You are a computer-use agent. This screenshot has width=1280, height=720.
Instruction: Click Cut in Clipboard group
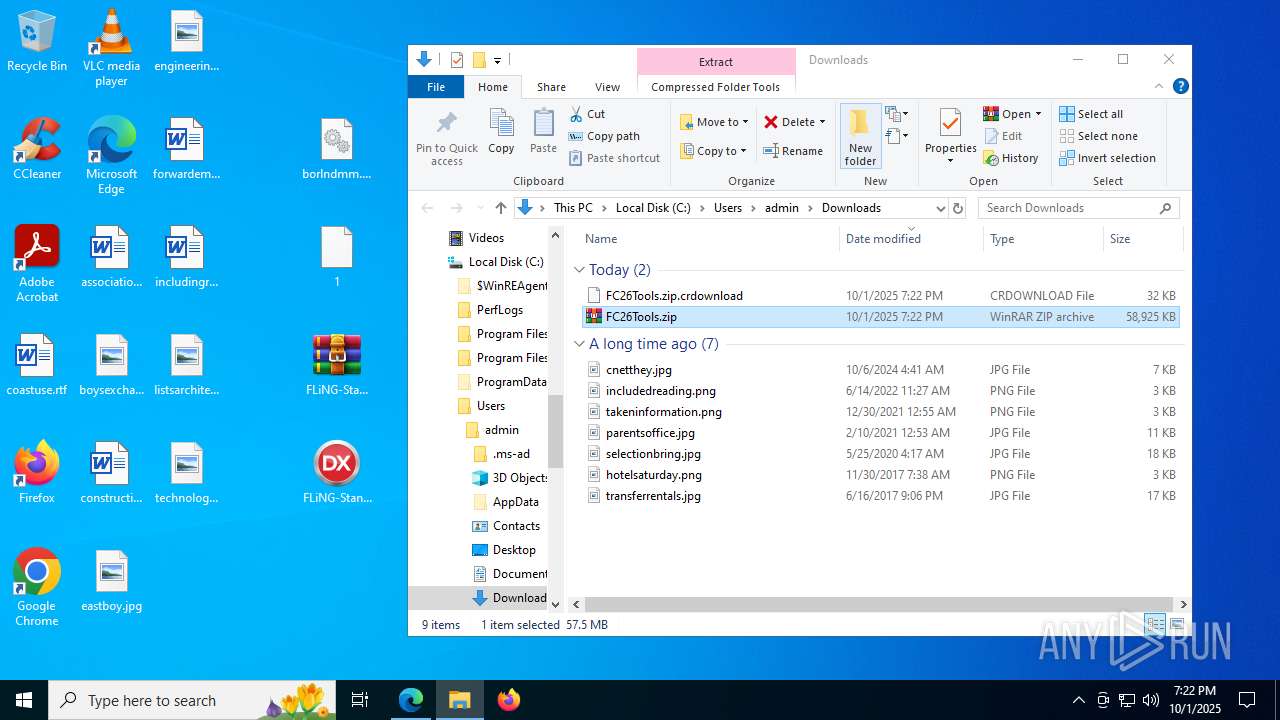point(588,114)
